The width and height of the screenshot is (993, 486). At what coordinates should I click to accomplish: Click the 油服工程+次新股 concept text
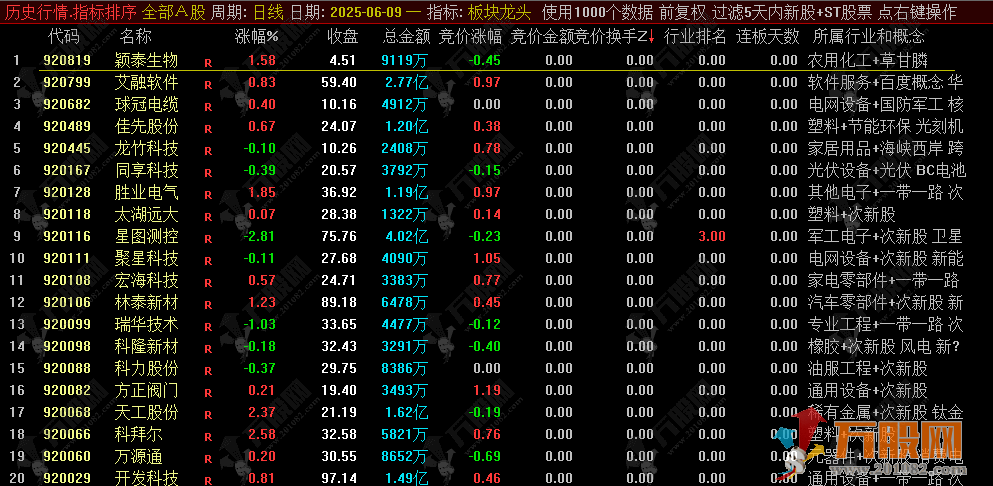(x=868, y=369)
